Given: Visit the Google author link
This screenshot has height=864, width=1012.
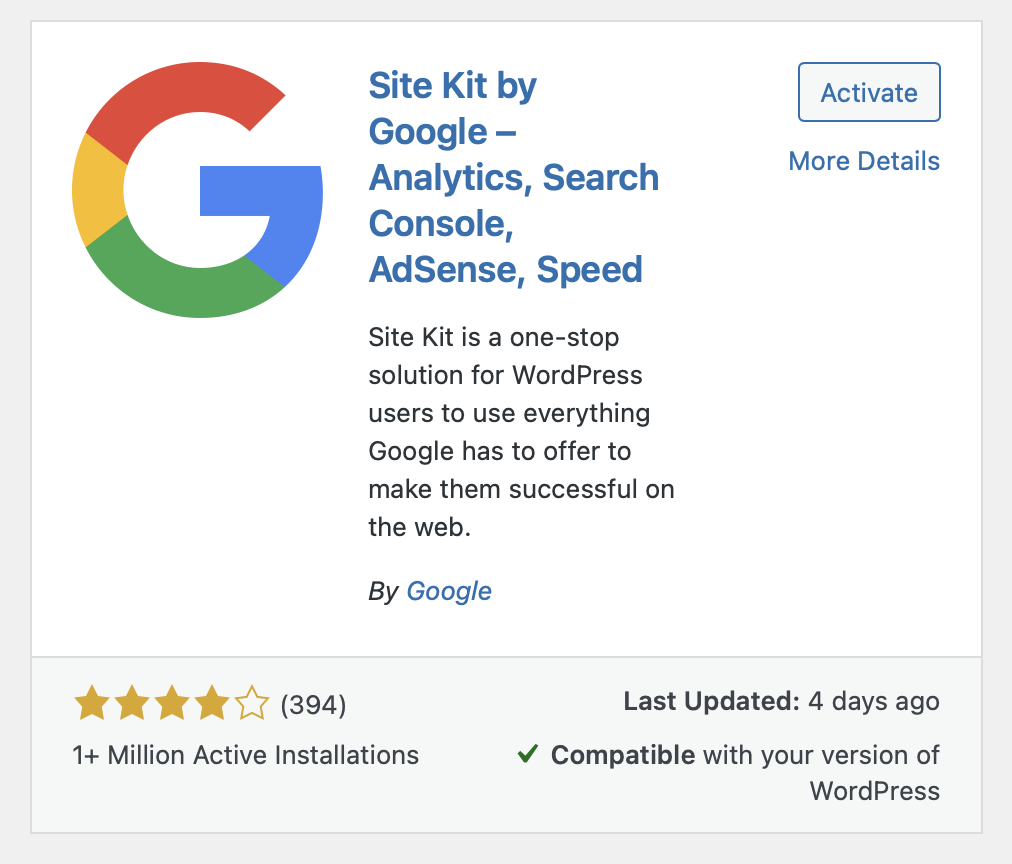Looking at the screenshot, I should (x=449, y=591).
